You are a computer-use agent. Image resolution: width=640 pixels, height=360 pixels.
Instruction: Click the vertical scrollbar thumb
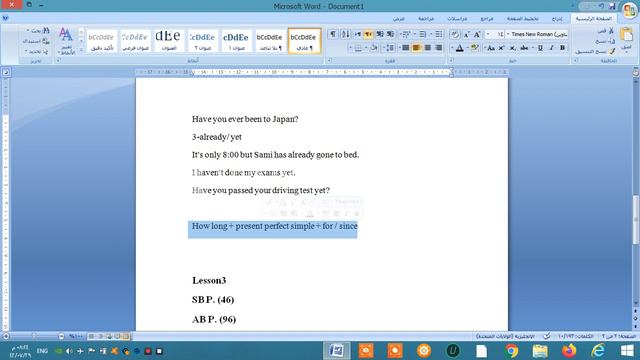(636, 220)
